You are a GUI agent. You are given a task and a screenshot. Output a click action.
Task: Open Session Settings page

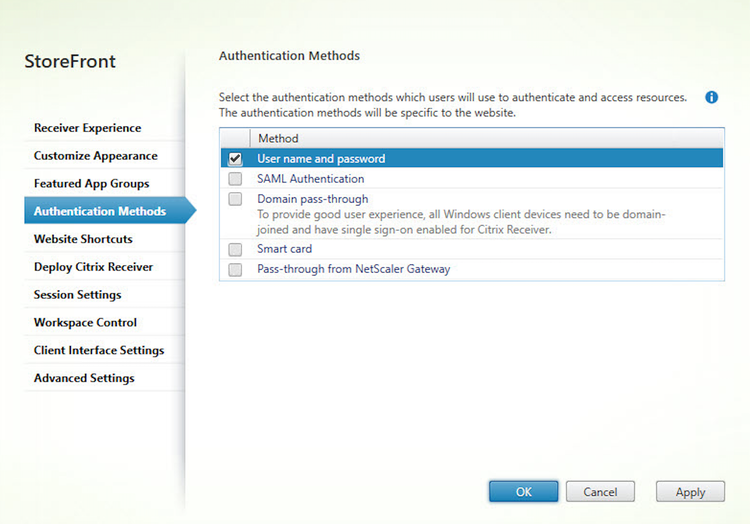pyautogui.click(x=104, y=295)
